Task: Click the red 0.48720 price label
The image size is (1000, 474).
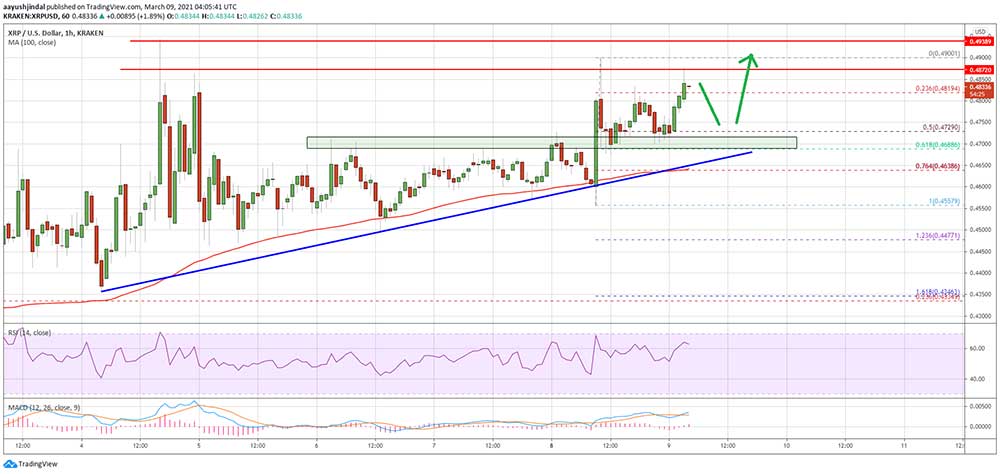Action: pos(979,69)
